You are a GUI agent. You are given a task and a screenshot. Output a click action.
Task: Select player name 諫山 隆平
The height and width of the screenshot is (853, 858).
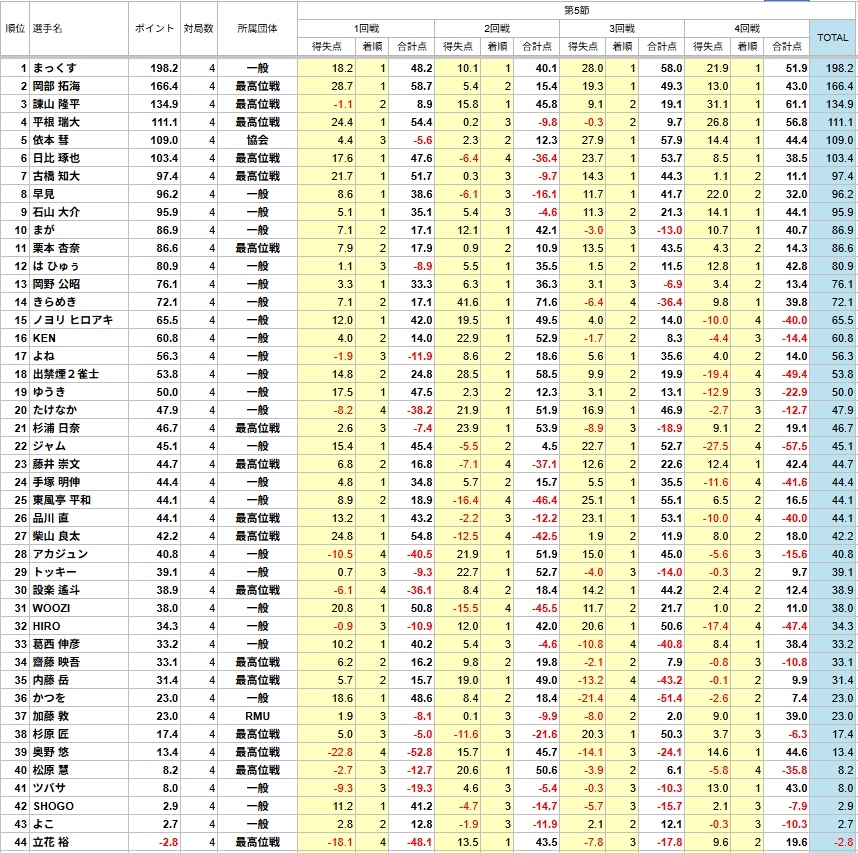point(56,104)
